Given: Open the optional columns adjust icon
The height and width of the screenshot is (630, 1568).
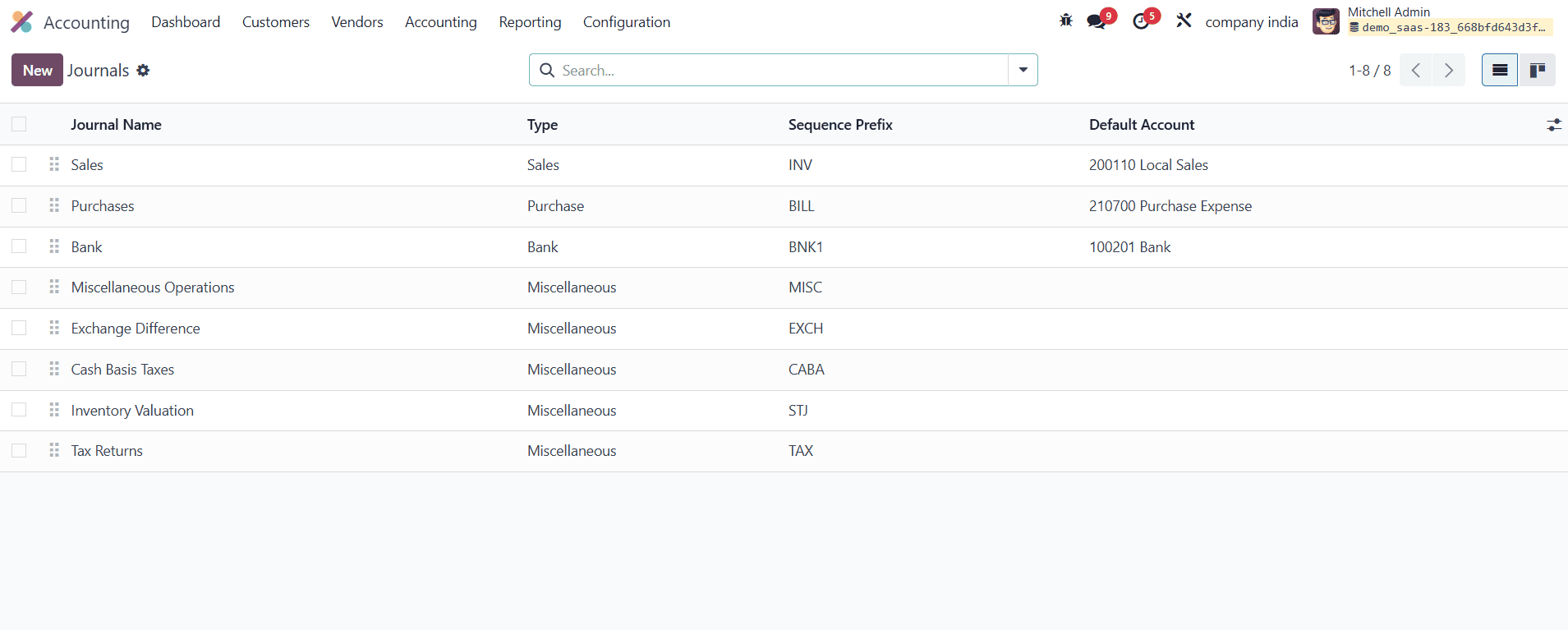Looking at the screenshot, I should [1553, 125].
